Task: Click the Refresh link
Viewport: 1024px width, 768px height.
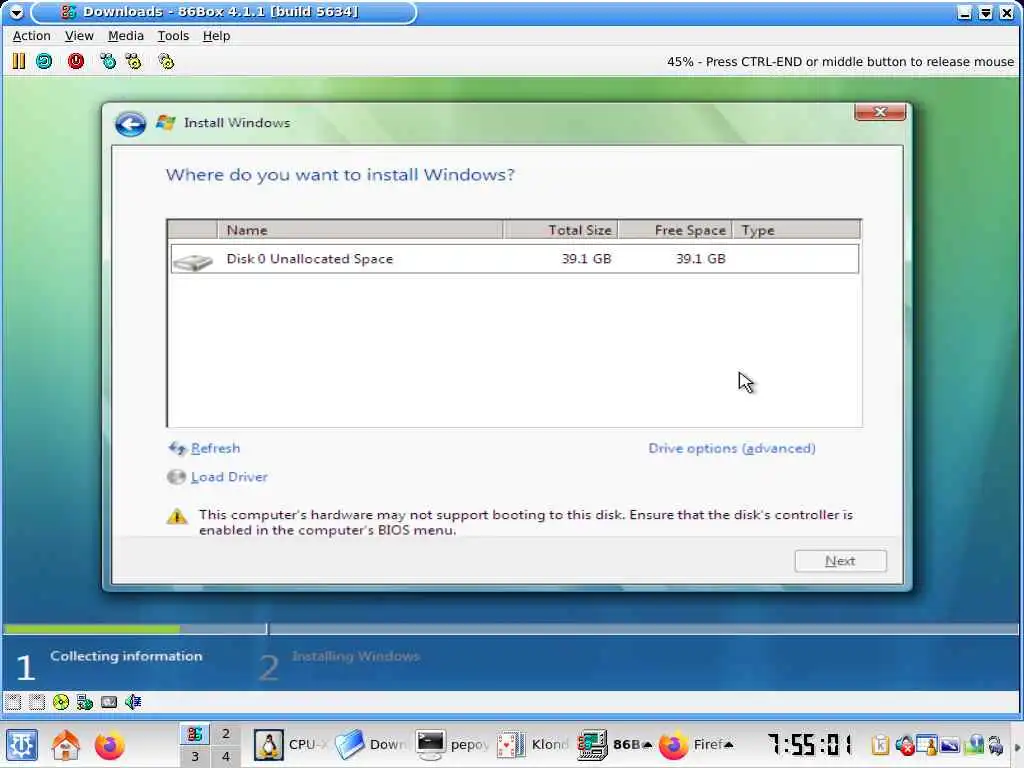Action: 215,449
